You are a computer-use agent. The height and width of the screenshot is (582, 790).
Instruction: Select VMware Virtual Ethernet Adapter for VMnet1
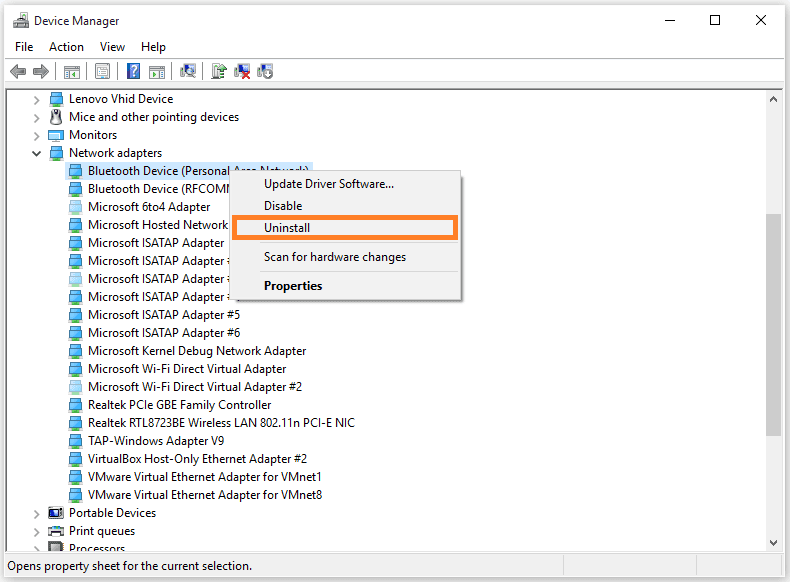point(205,477)
